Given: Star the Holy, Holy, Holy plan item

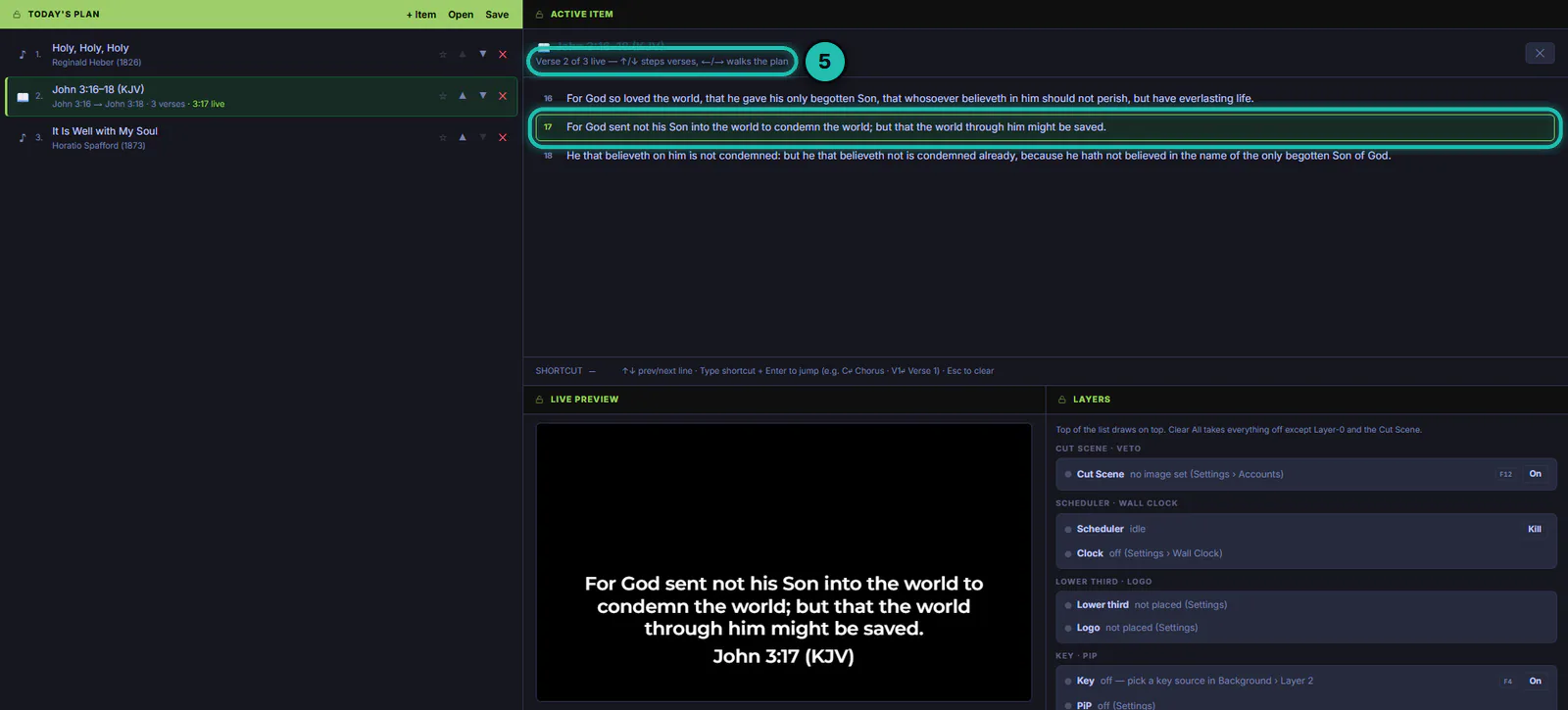Looking at the screenshot, I should [x=443, y=55].
